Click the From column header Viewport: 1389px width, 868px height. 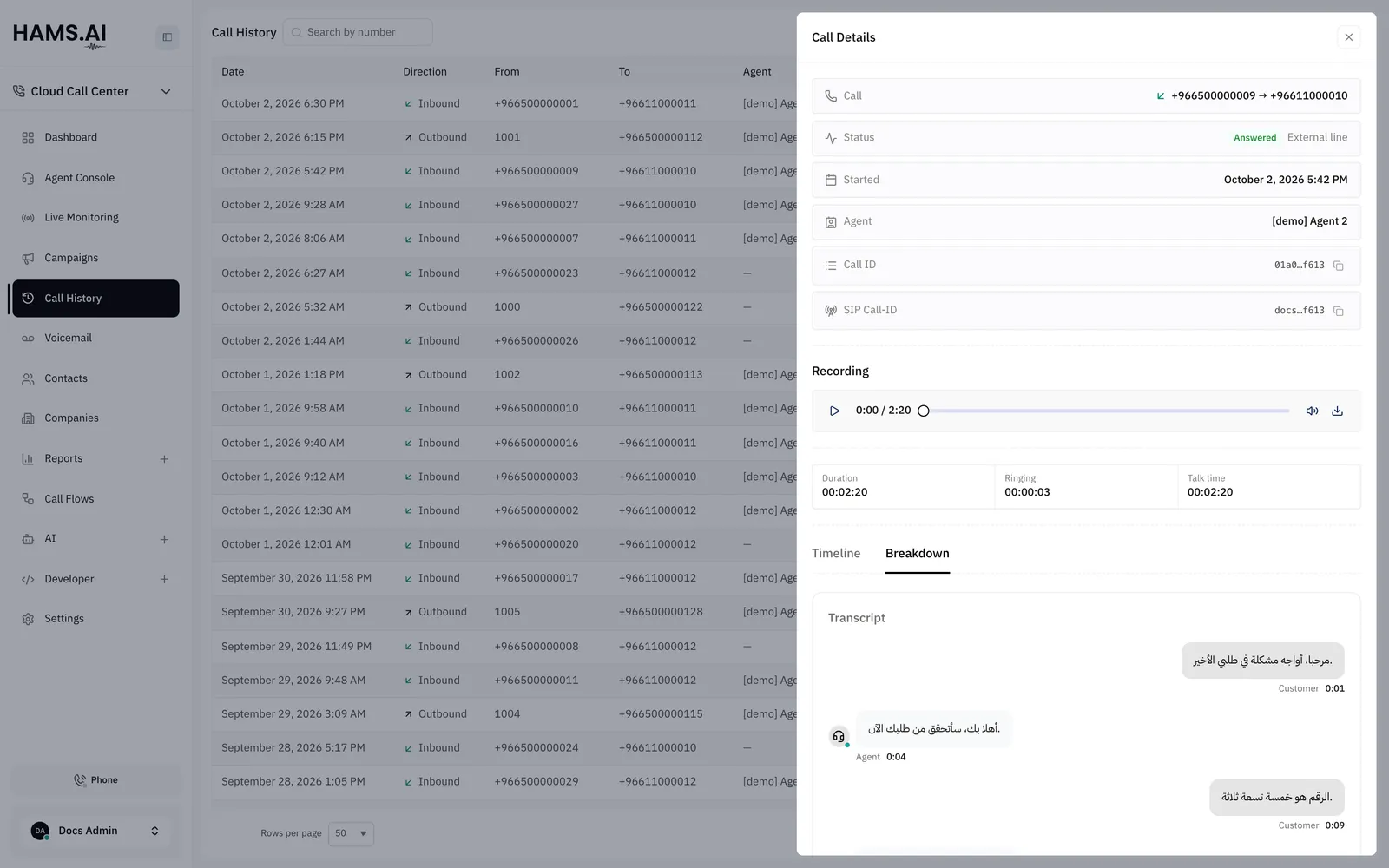[507, 72]
